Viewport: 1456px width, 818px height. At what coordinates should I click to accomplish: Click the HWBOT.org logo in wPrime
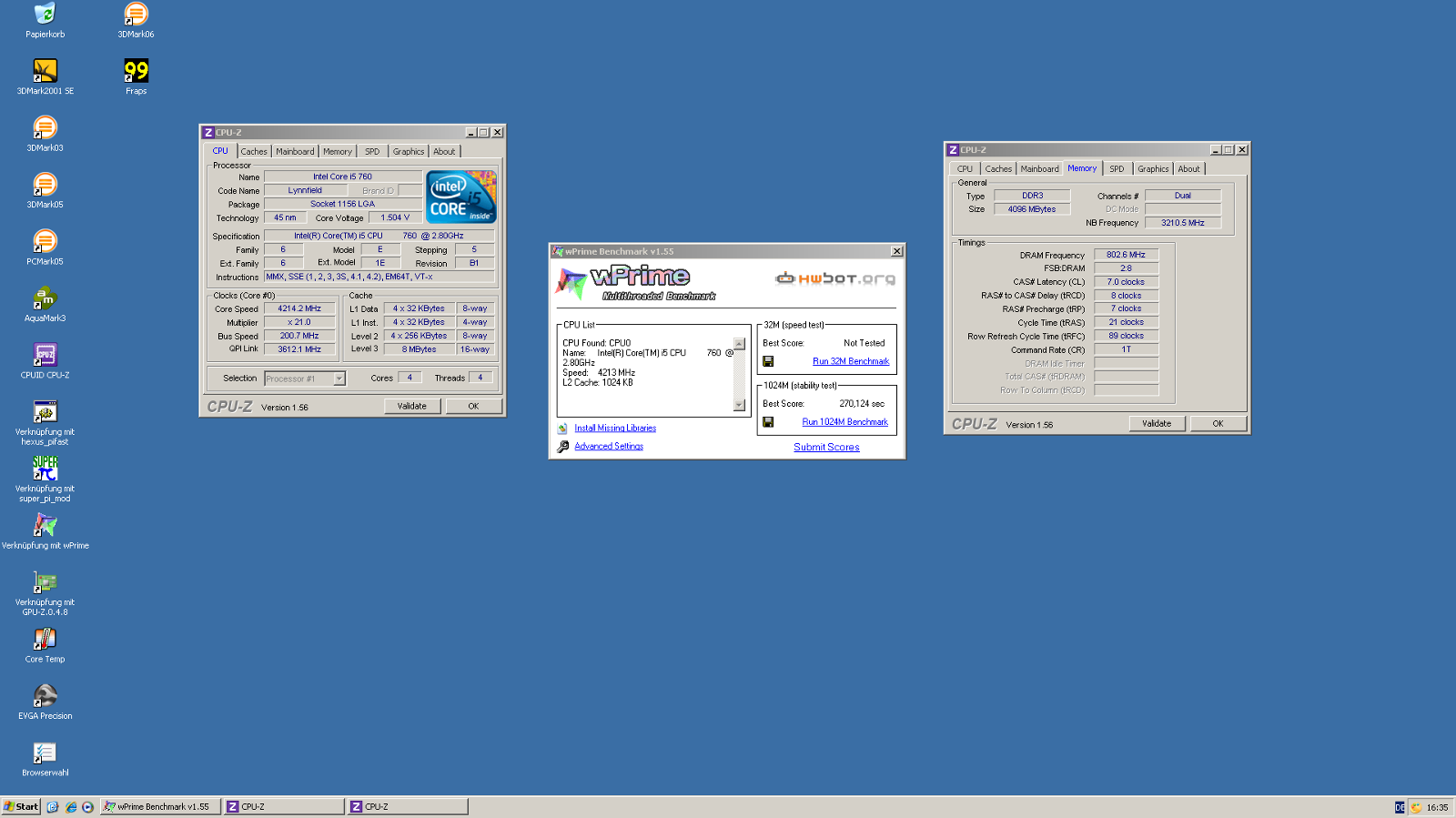835,278
